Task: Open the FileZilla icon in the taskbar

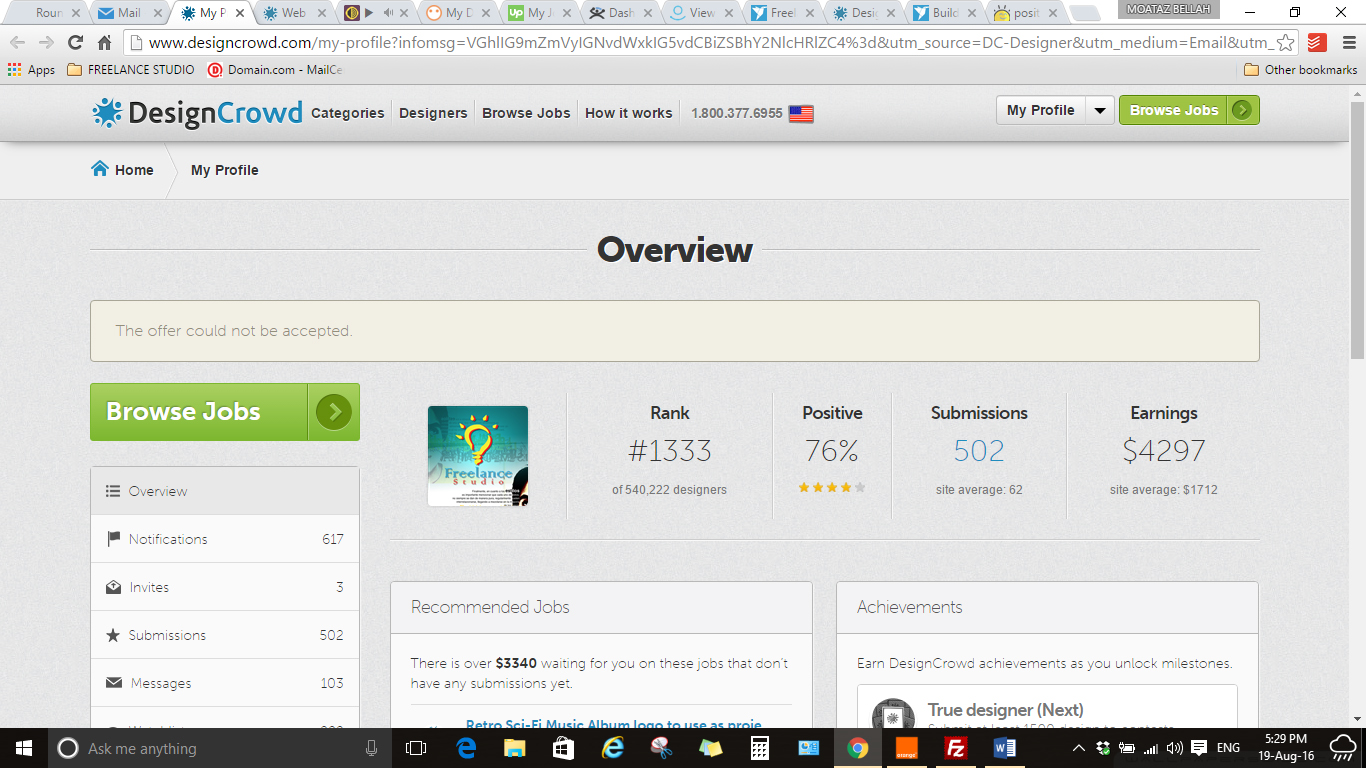Action: coord(956,748)
